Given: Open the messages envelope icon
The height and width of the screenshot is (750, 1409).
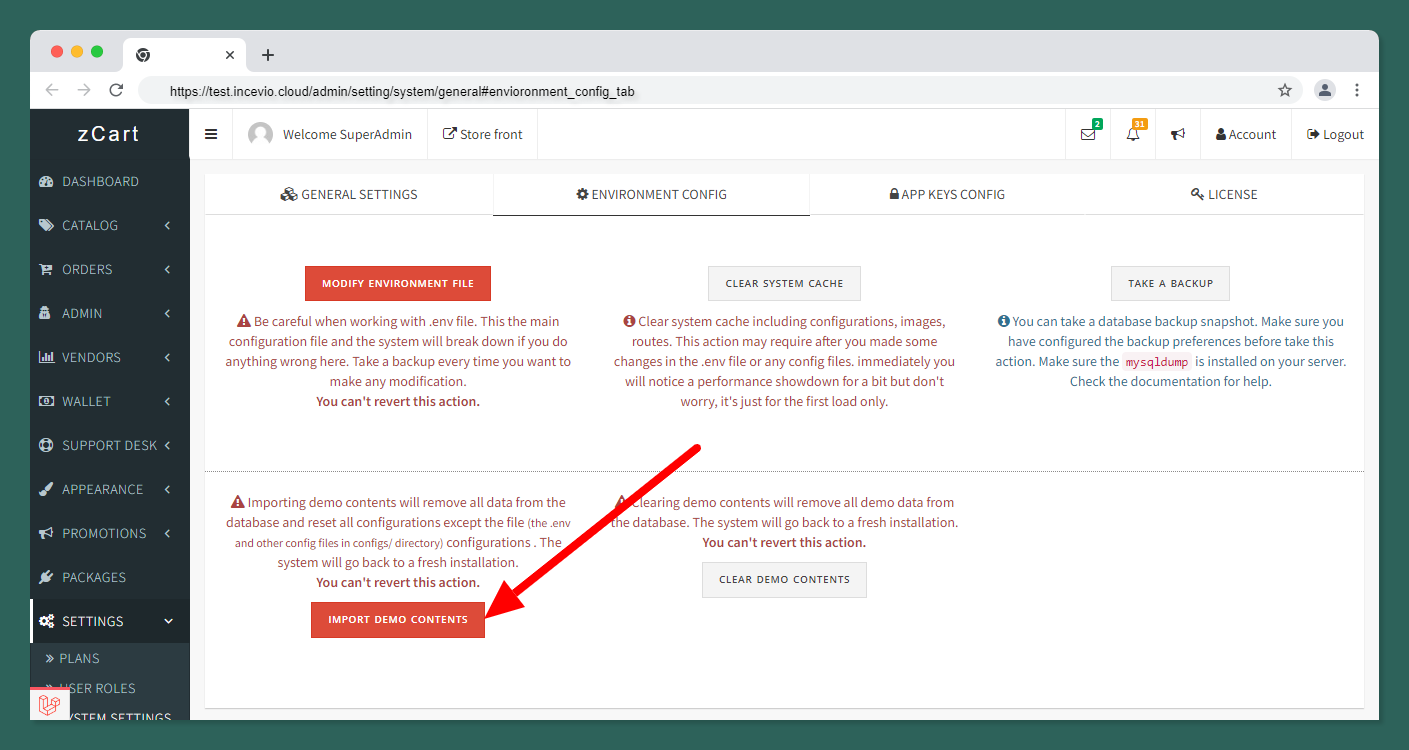Looking at the screenshot, I should (x=1088, y=134).
